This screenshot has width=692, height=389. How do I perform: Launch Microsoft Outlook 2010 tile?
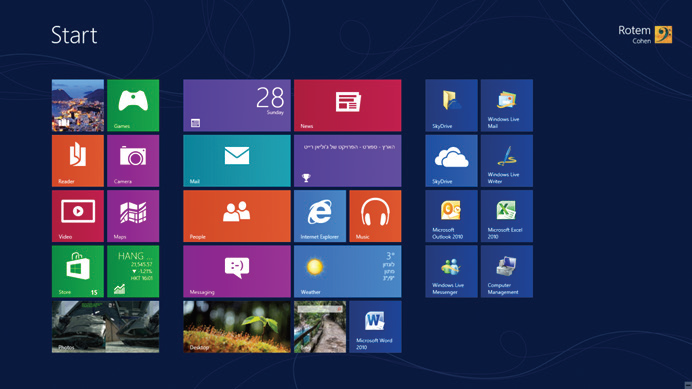451,216
